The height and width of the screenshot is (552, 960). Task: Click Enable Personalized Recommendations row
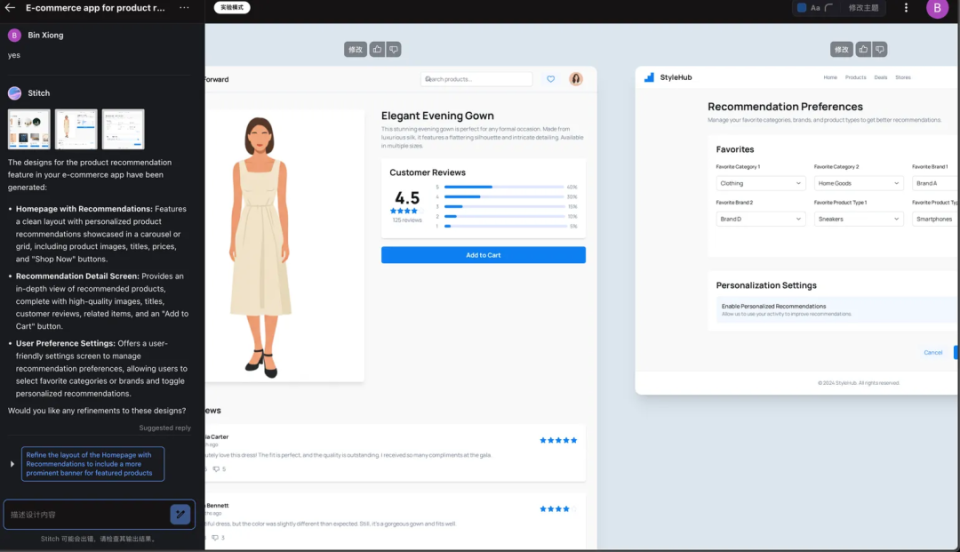point(836,310)
